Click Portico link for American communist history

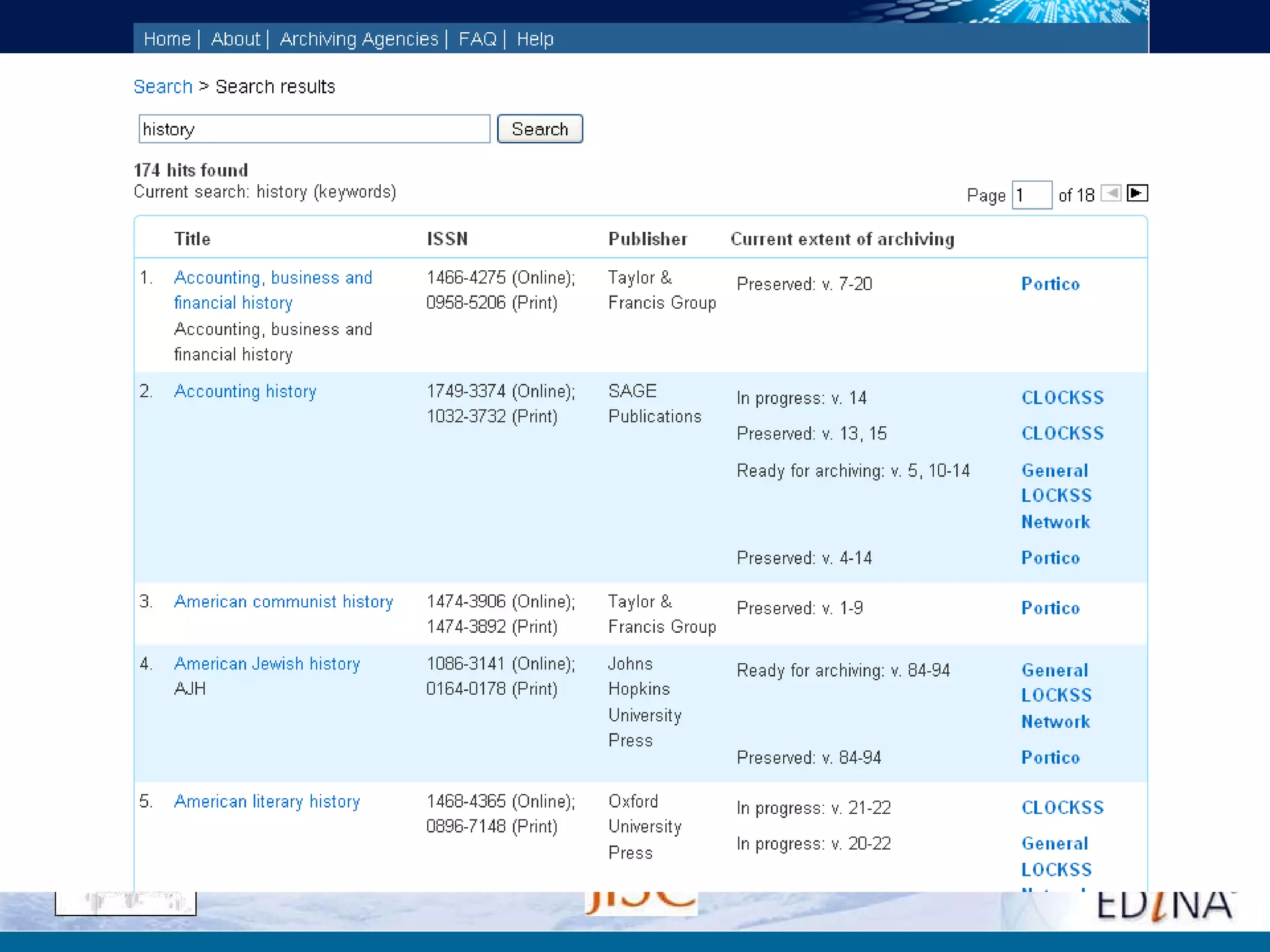tap(1050, 608)
